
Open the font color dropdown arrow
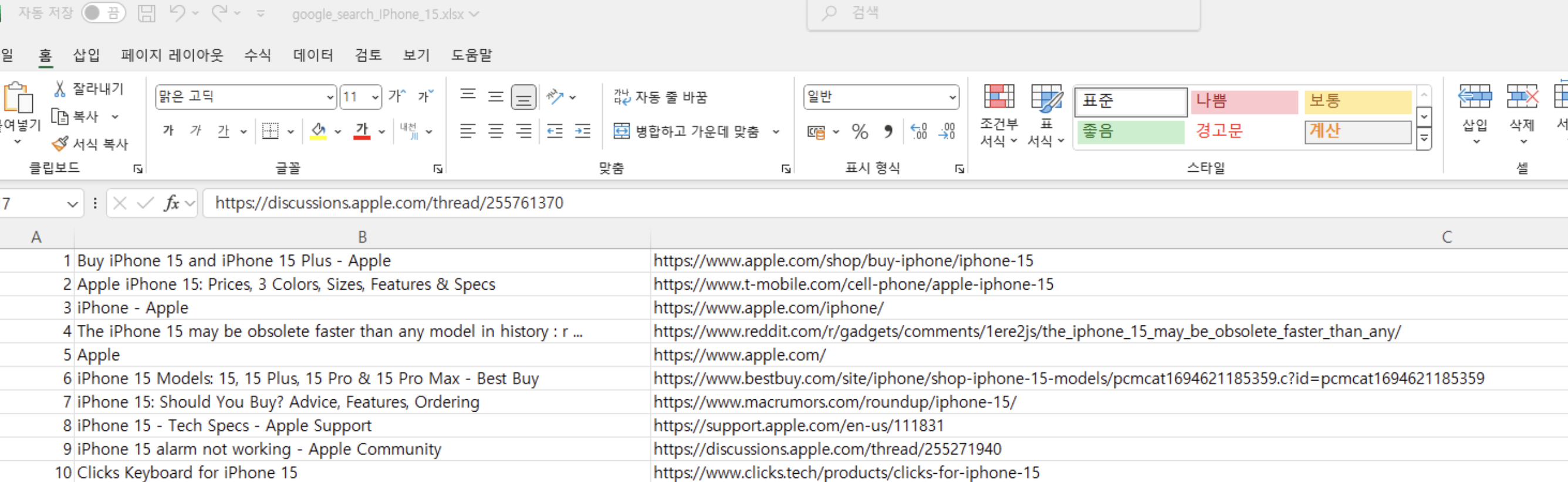click(381, 131)
